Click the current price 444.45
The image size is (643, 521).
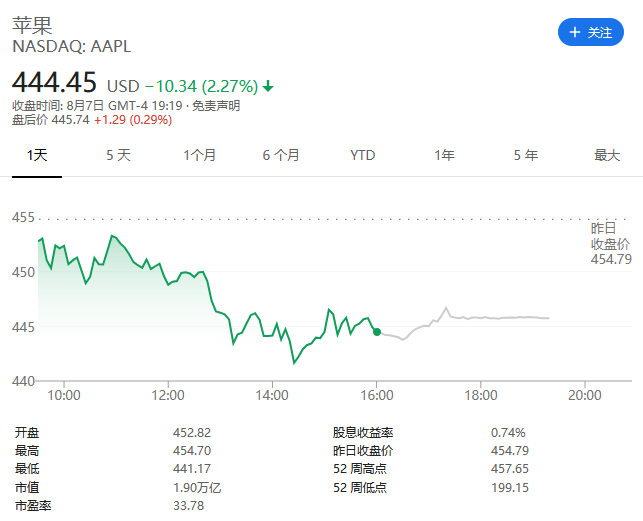pos(54,82)
